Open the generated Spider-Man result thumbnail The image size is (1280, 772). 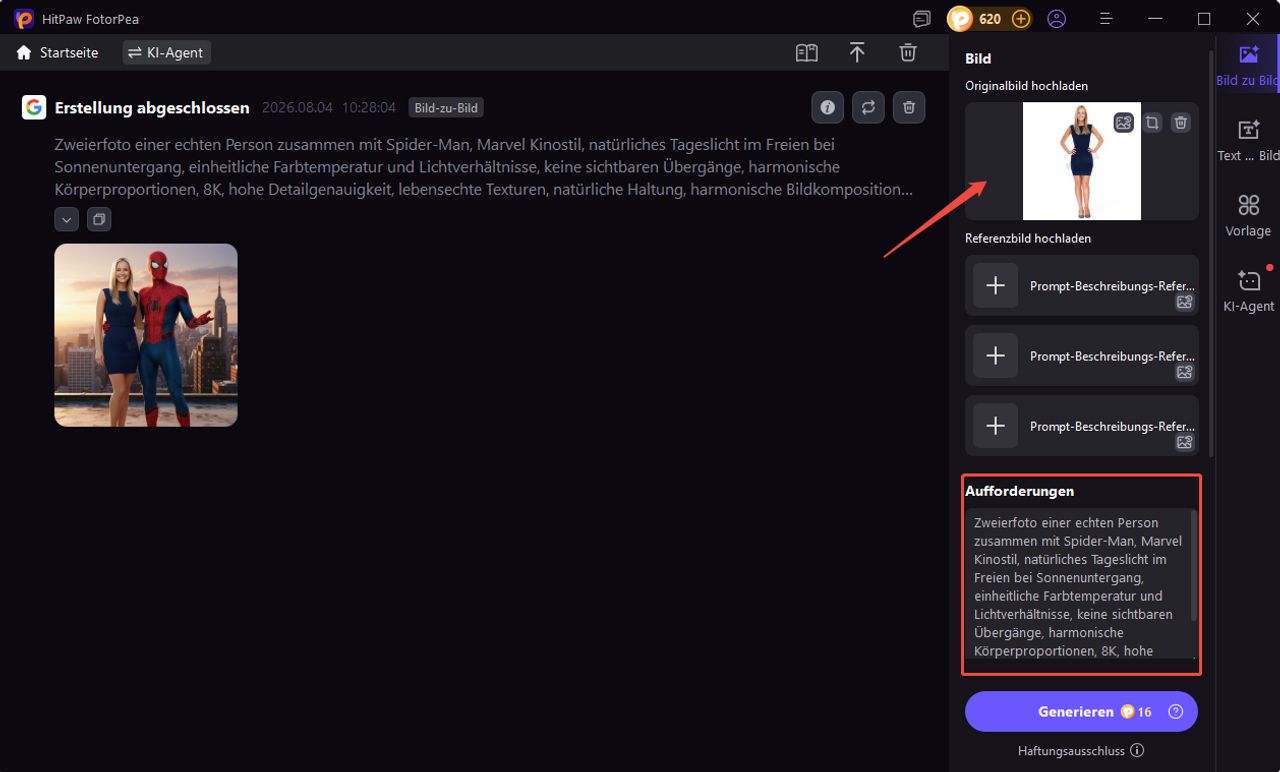pyautogui.click(x=146, y=335)
